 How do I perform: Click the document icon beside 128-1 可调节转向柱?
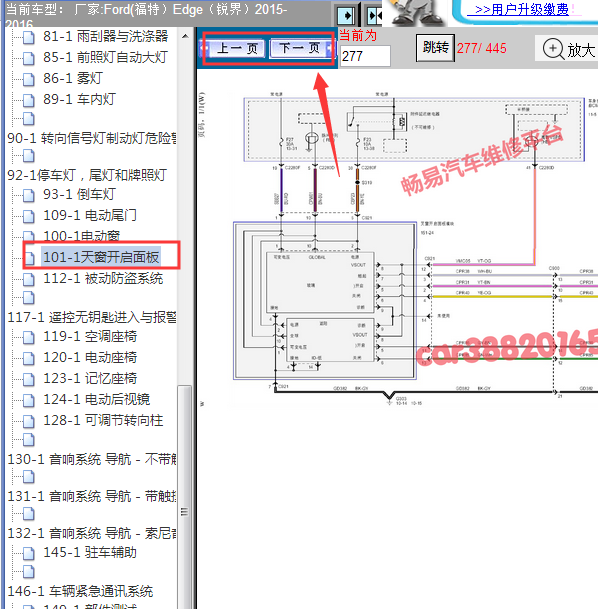[28, 421]
